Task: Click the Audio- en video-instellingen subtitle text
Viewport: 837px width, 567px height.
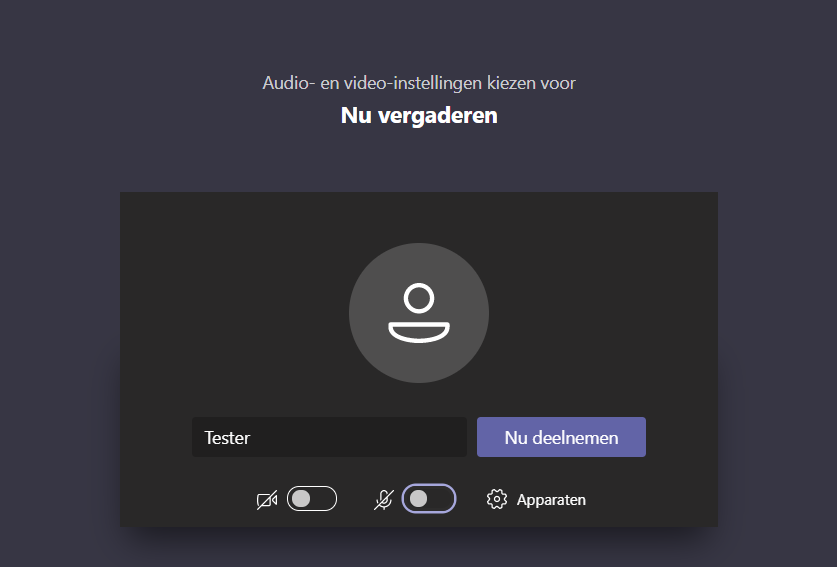Action: point(419,83)
